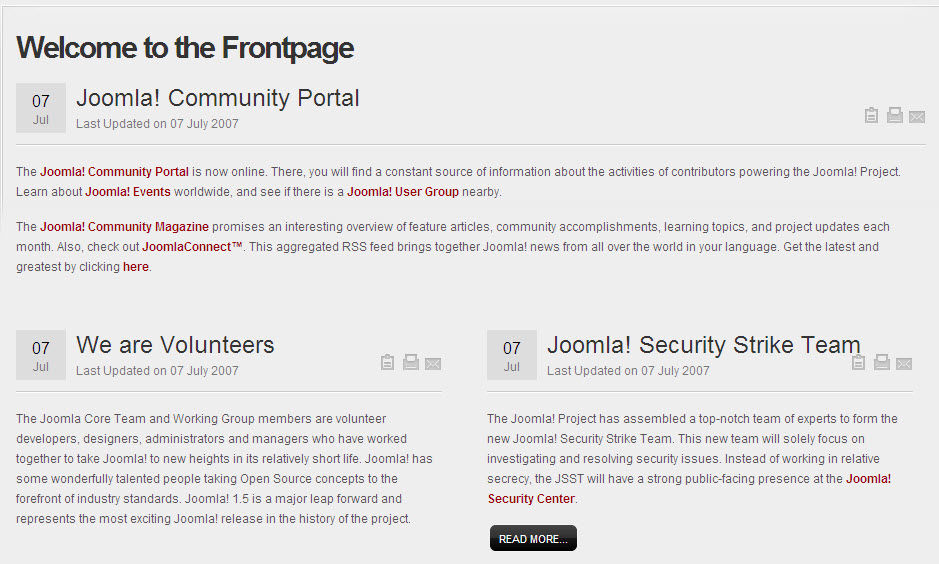Click PDF icon for We are Volunteers
Image resolution: width=939 pixels, height=564 pixels.
coord(387,362)
